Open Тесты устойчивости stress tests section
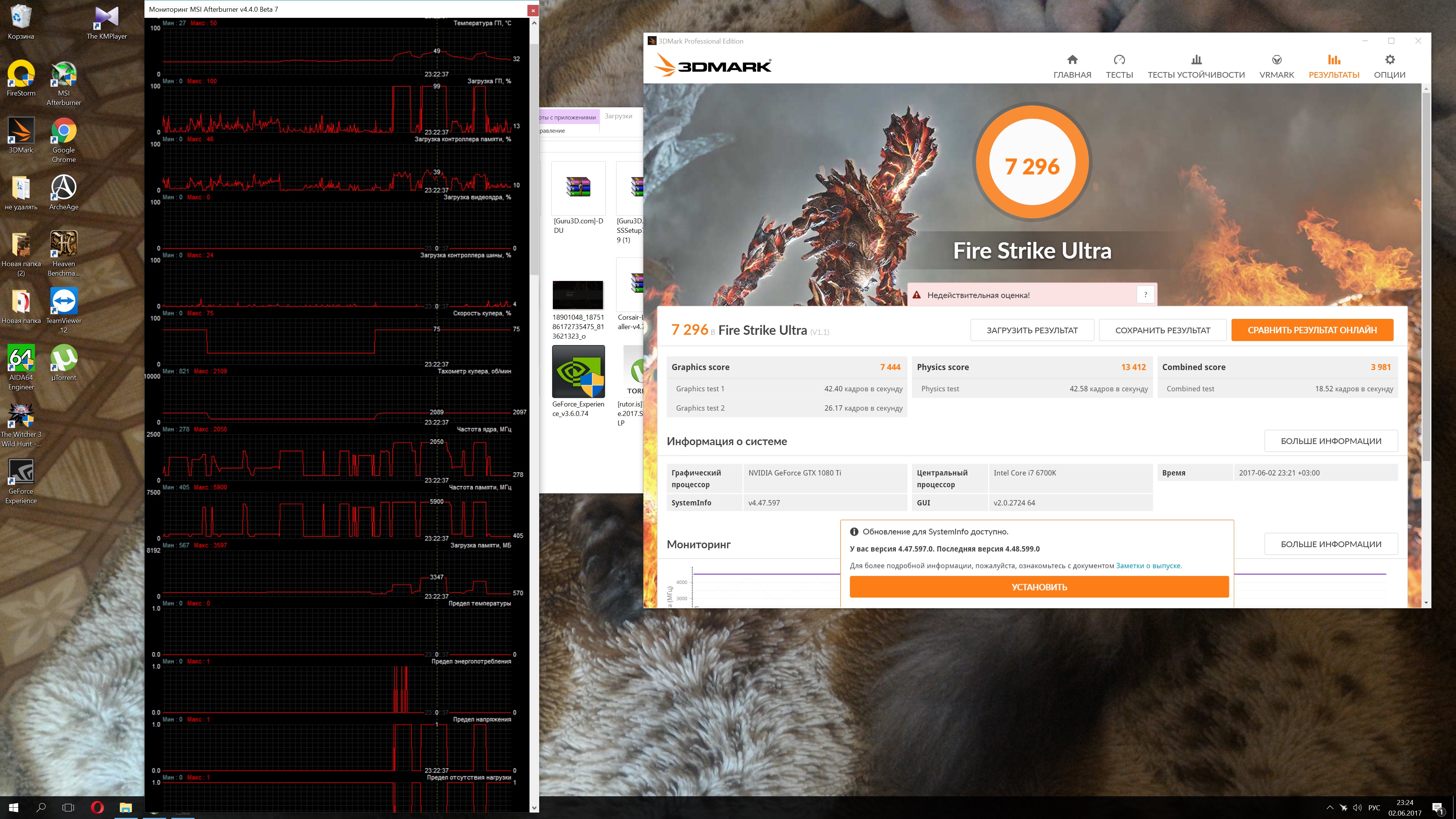This screenshot has width=1456, height=819. point(1196,66)
